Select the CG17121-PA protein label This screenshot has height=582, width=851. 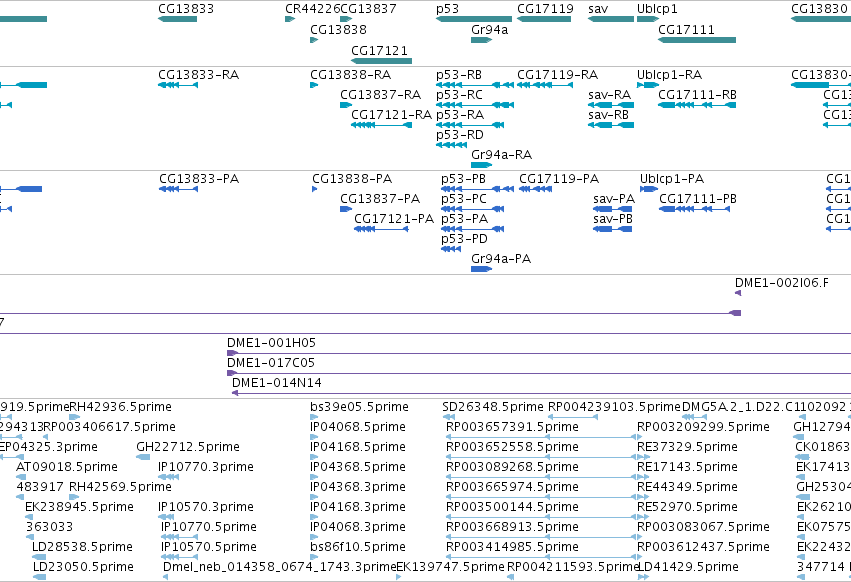click(394, 219)
